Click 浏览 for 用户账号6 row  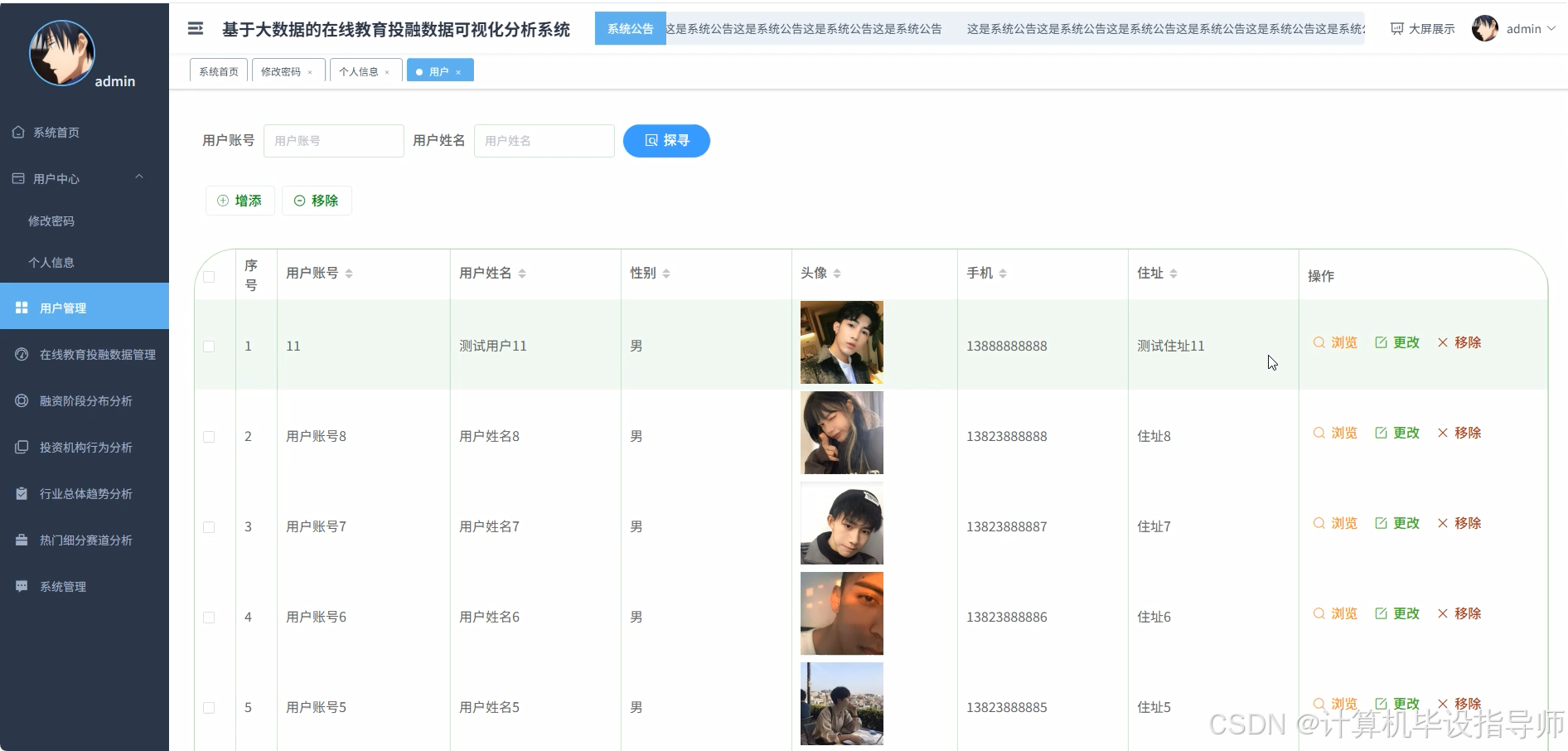pos(1335,613)
